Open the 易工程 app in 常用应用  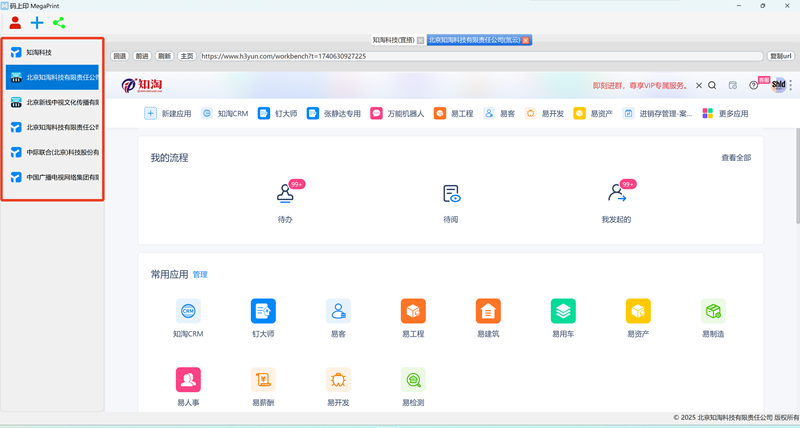pyautogui.click(x=413, y=311)
